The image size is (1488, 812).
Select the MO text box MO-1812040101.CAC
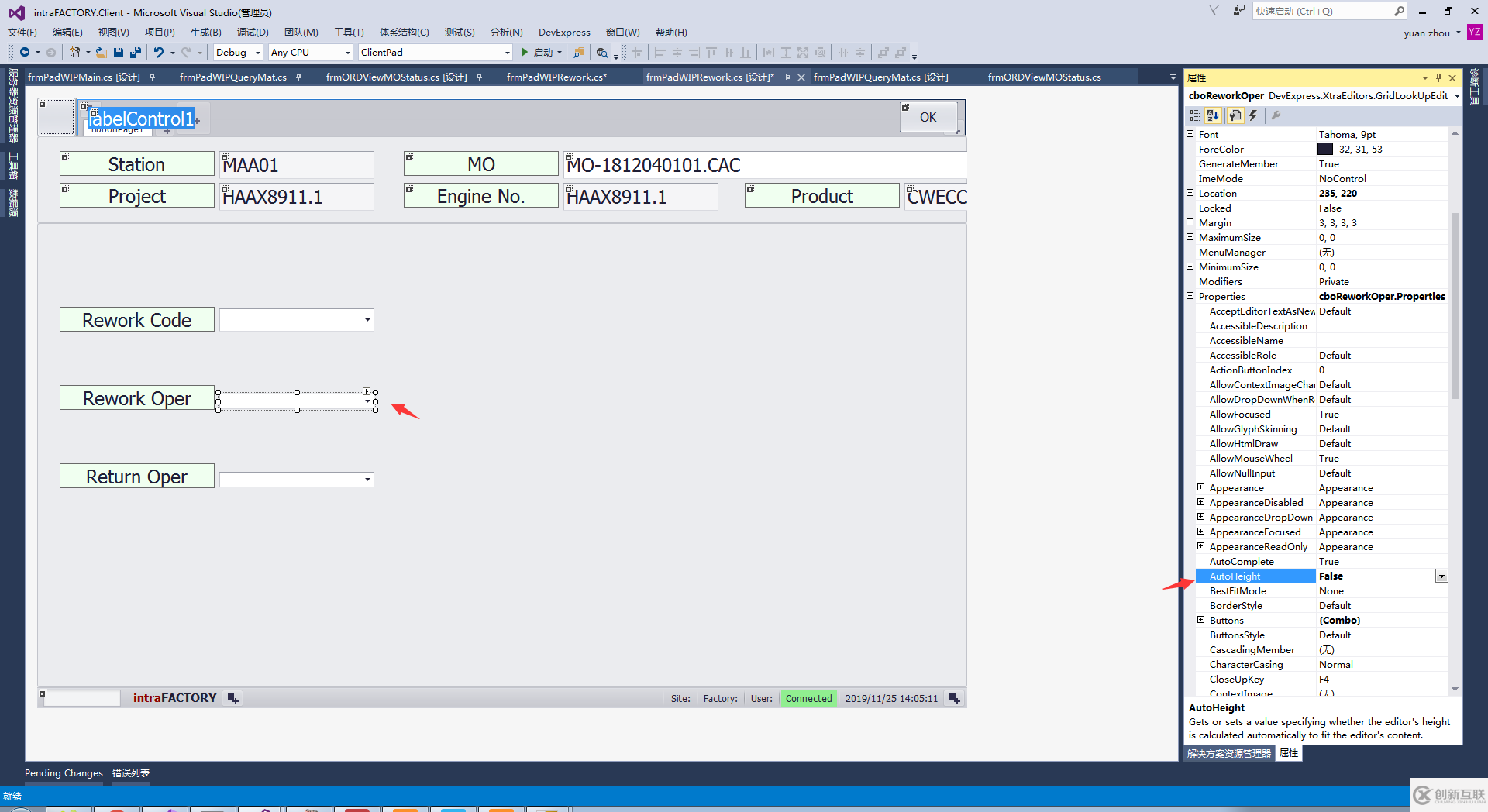[765, 165]
